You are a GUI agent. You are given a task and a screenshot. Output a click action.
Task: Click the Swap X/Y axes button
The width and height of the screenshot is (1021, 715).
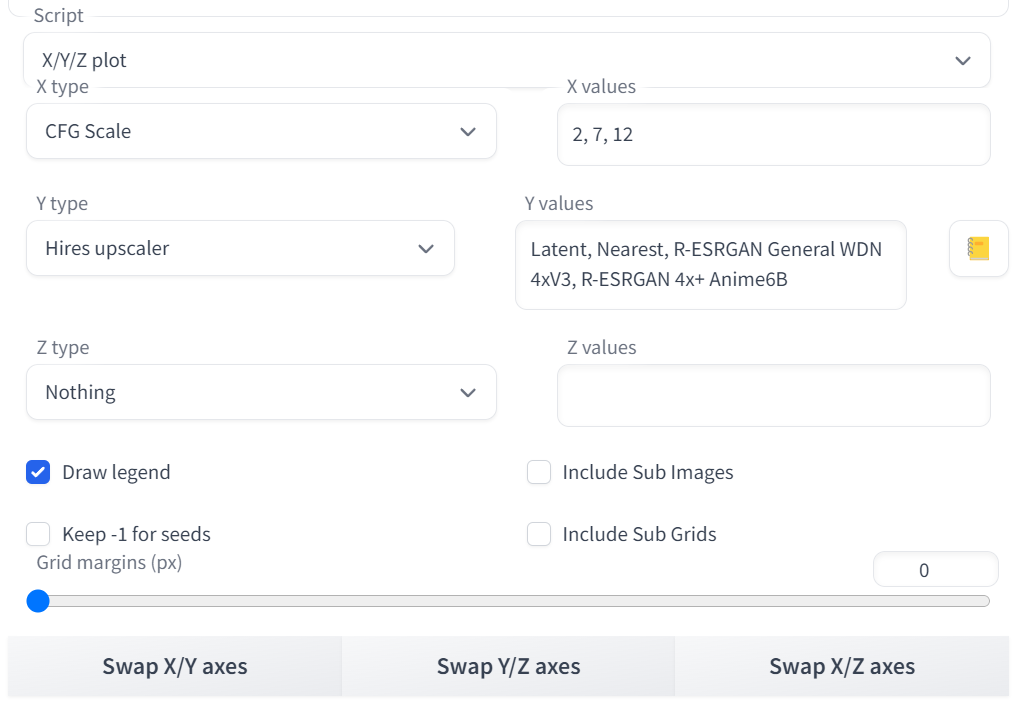pyautogui.click(x=175, y=666)
